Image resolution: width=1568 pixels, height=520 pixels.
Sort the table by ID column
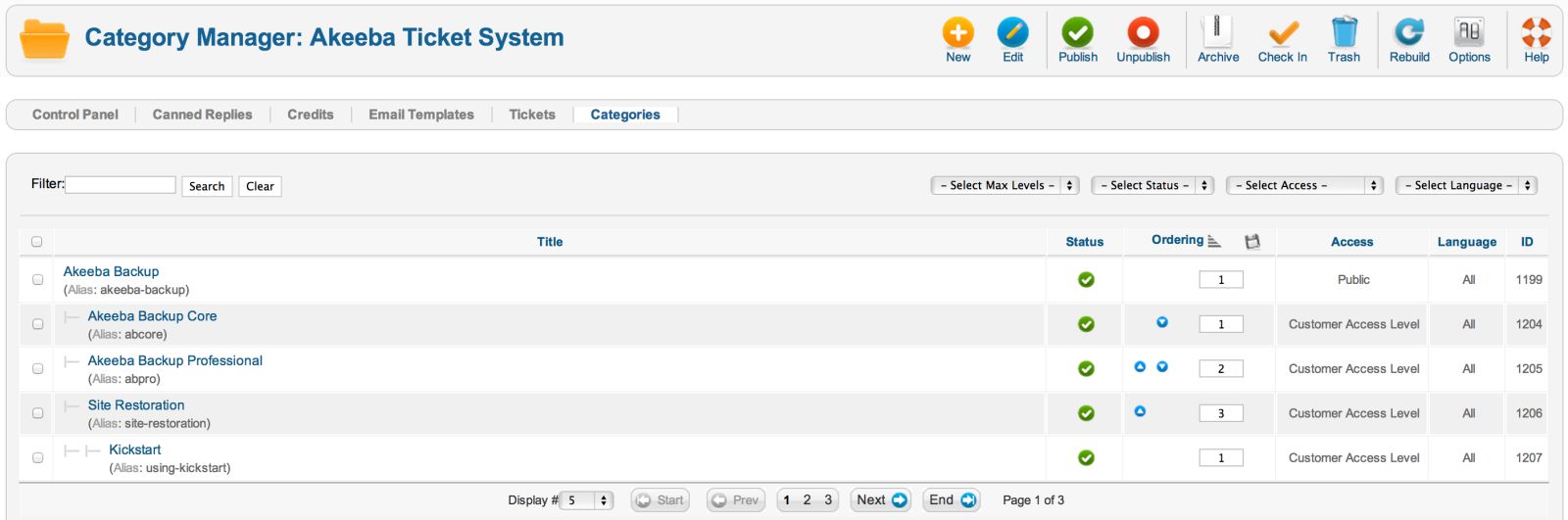pyautogui.click(x=1527, y=242)
